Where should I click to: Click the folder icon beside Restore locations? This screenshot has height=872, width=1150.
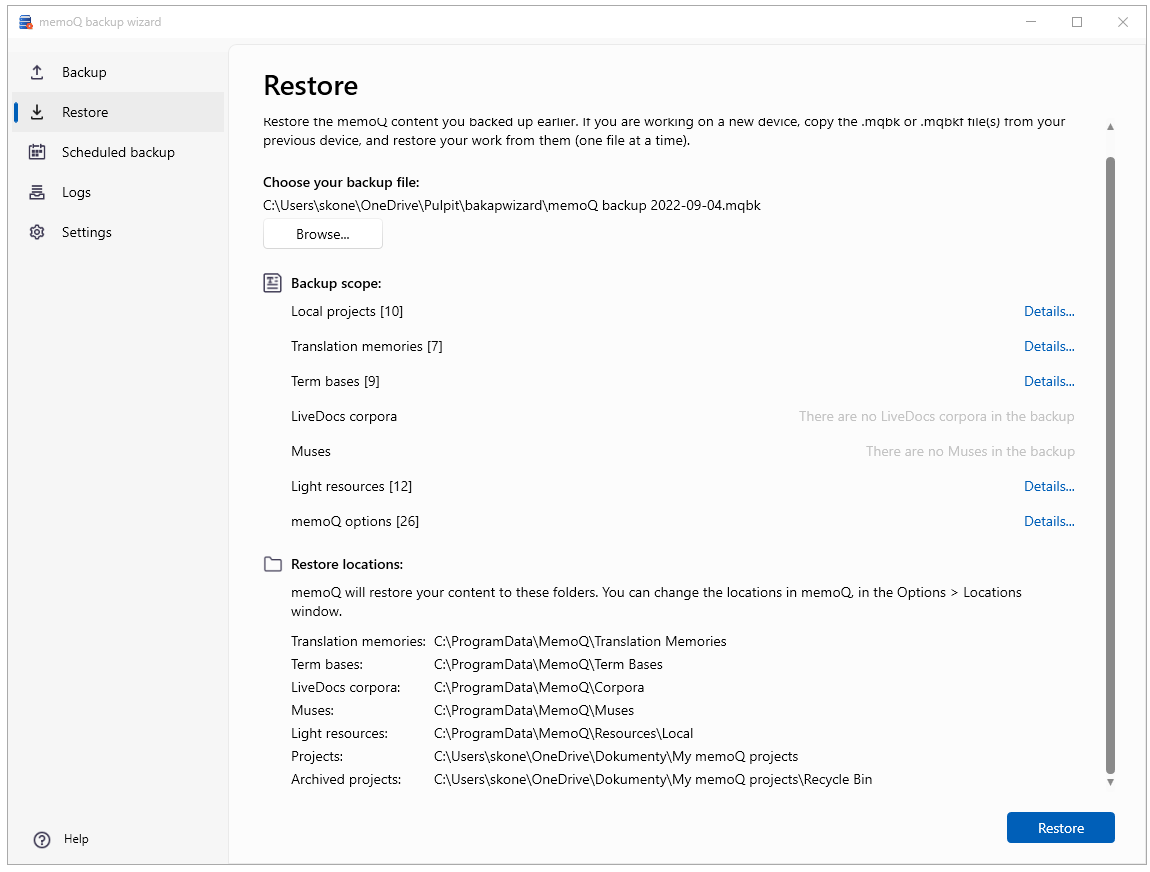pos(272,564)
